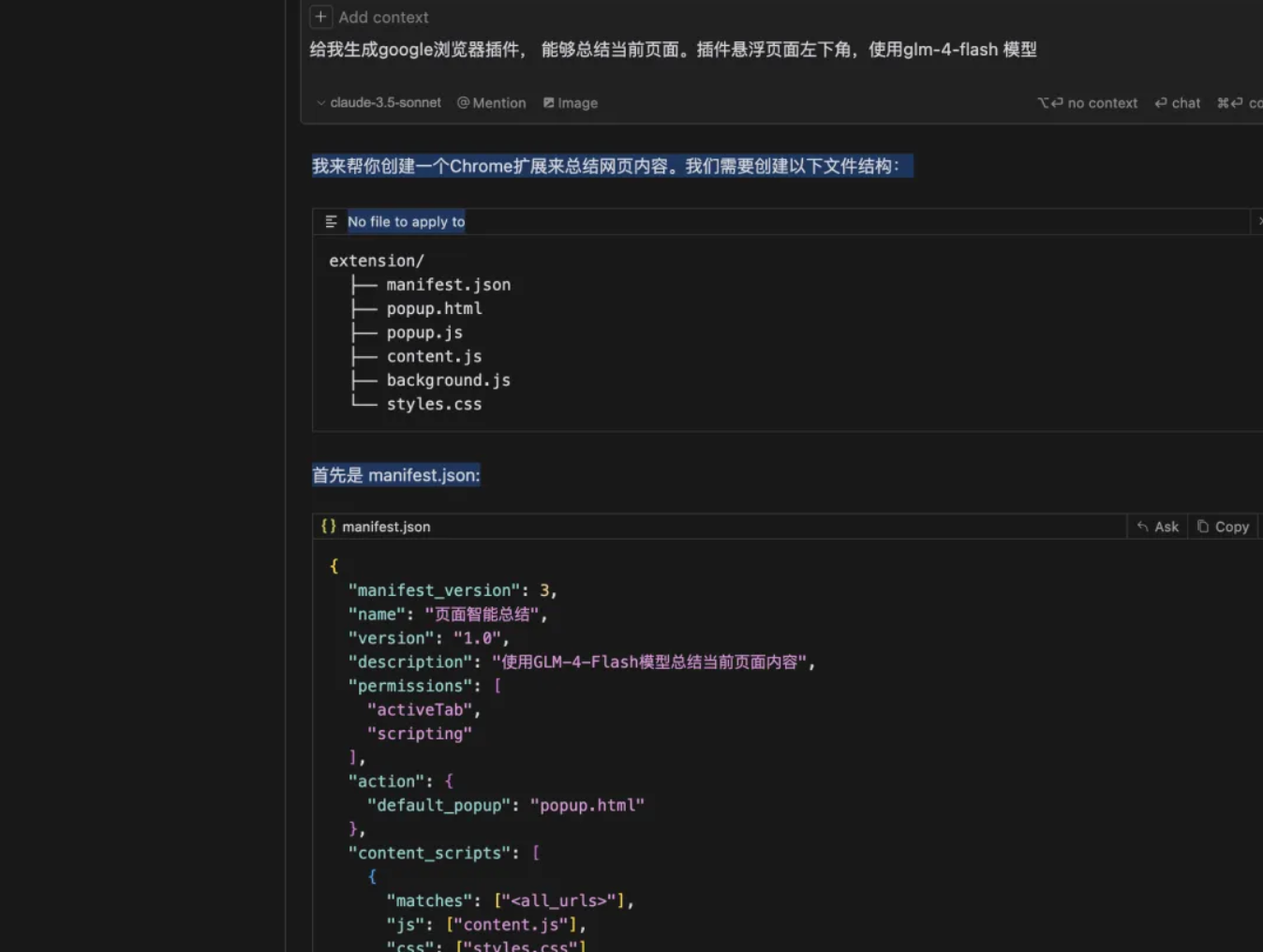Click the manifest.json tree entry in file structure

coord(449,285)
